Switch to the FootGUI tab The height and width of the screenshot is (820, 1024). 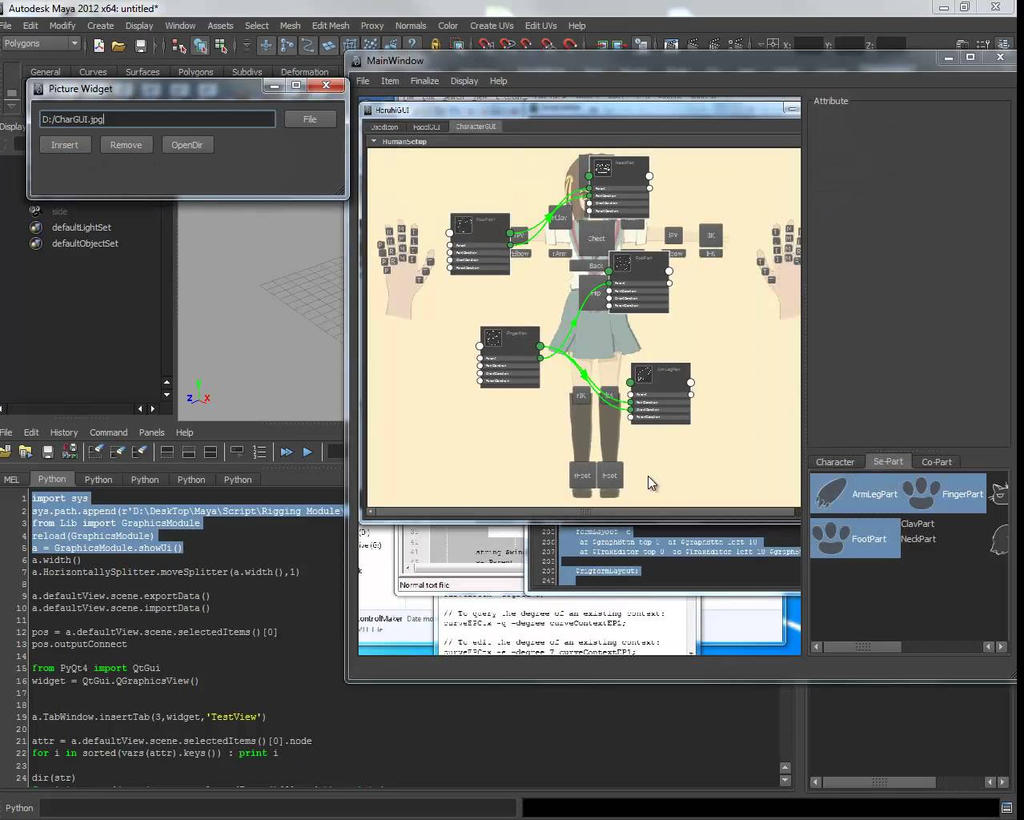(x=426, y=127)
